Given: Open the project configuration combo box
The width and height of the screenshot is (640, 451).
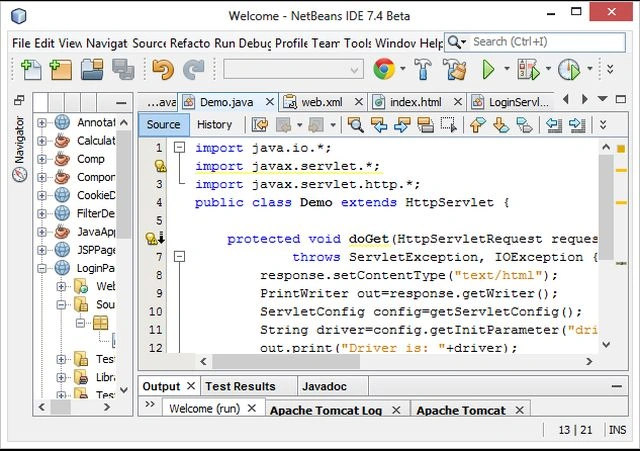Looking at the screenshot, I should click(293, 69).
